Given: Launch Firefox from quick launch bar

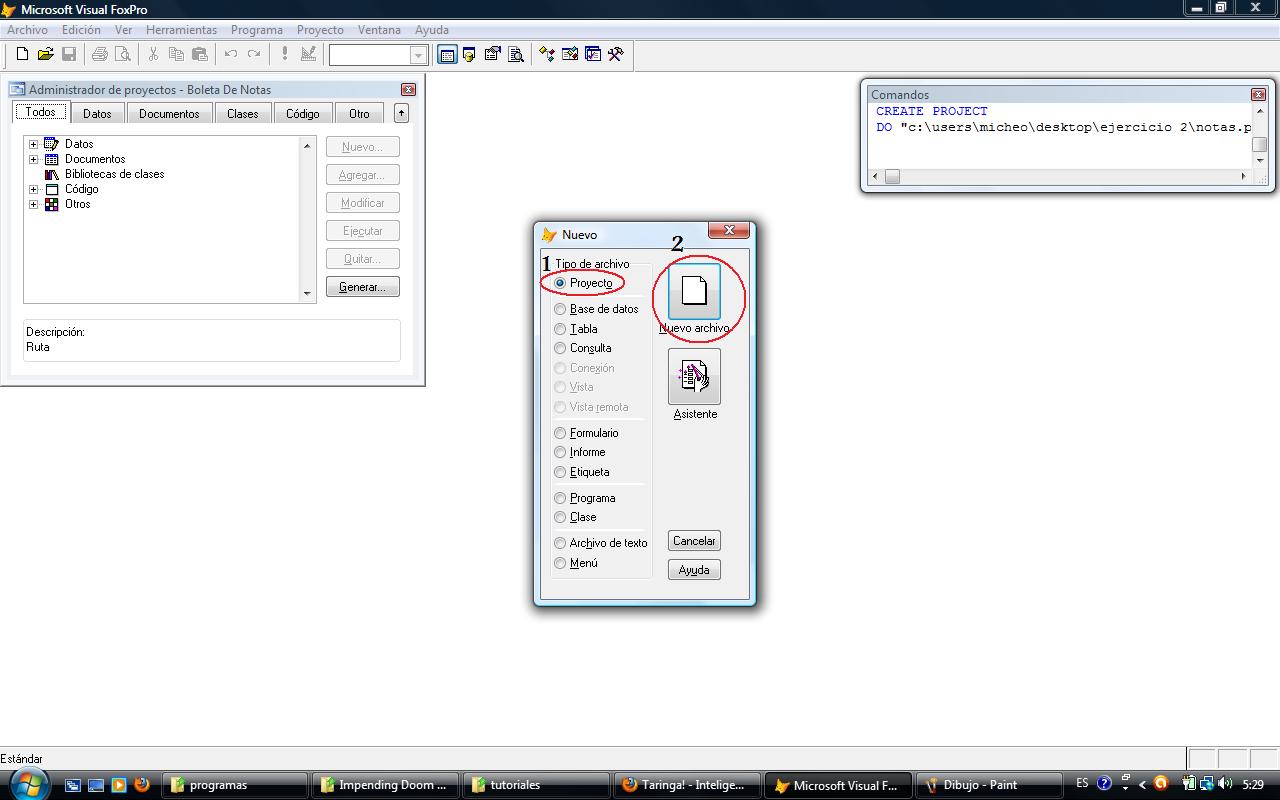Looking at the screenshot, I should (x=142, y=785).
